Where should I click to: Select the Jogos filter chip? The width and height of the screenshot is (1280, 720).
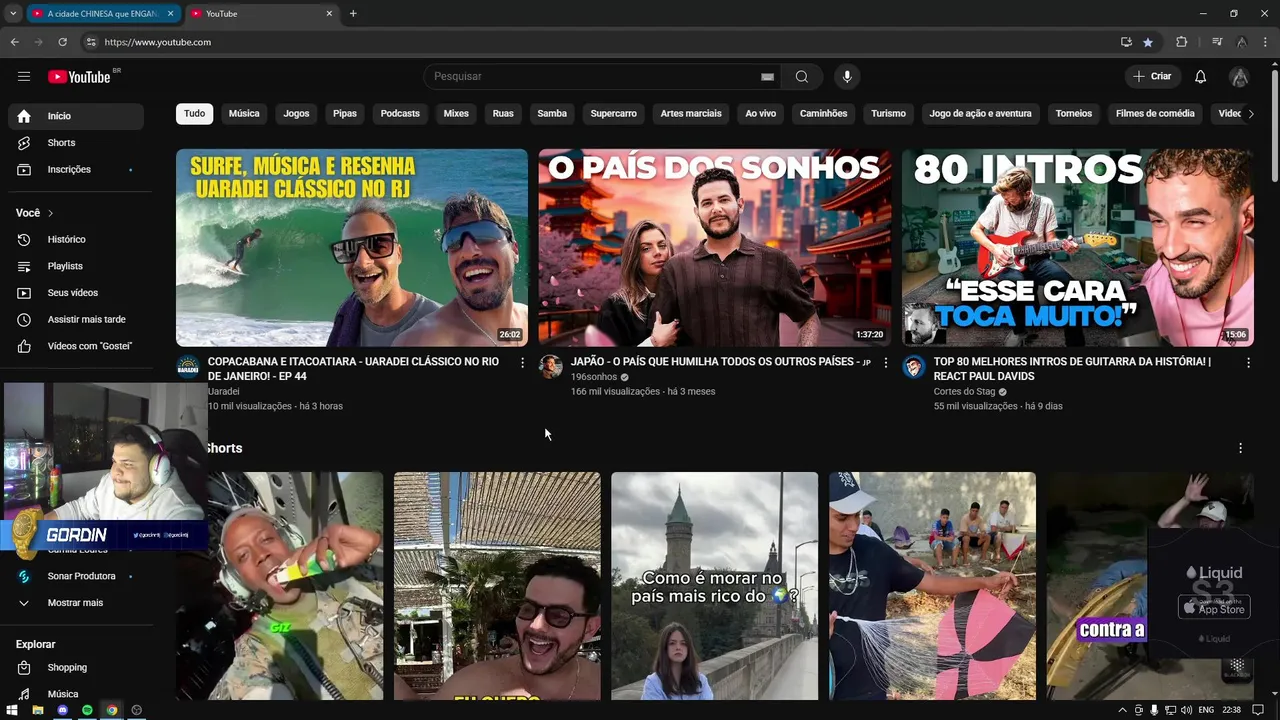[296, 114]
